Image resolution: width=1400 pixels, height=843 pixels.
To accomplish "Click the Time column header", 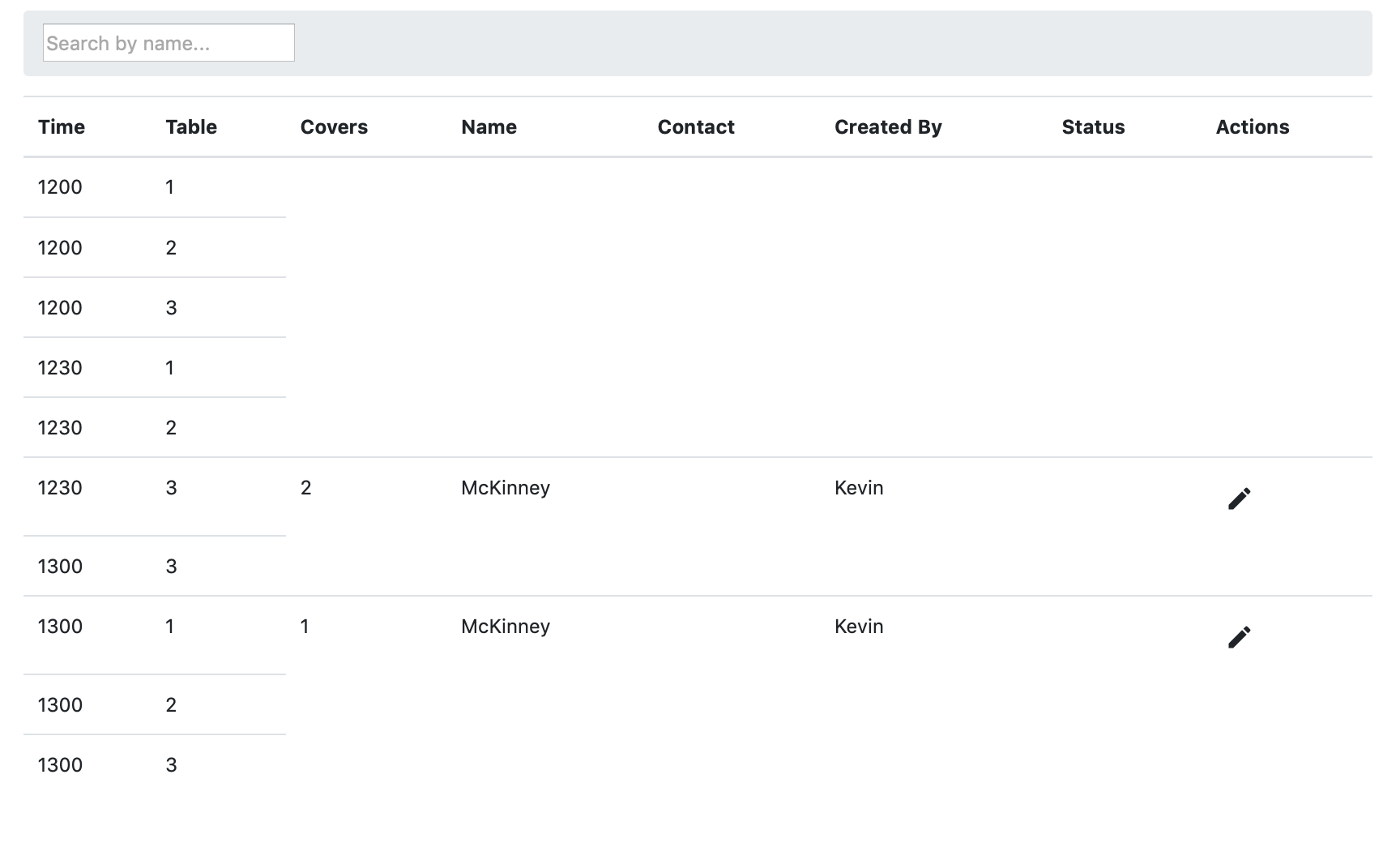I will point(62,126).
